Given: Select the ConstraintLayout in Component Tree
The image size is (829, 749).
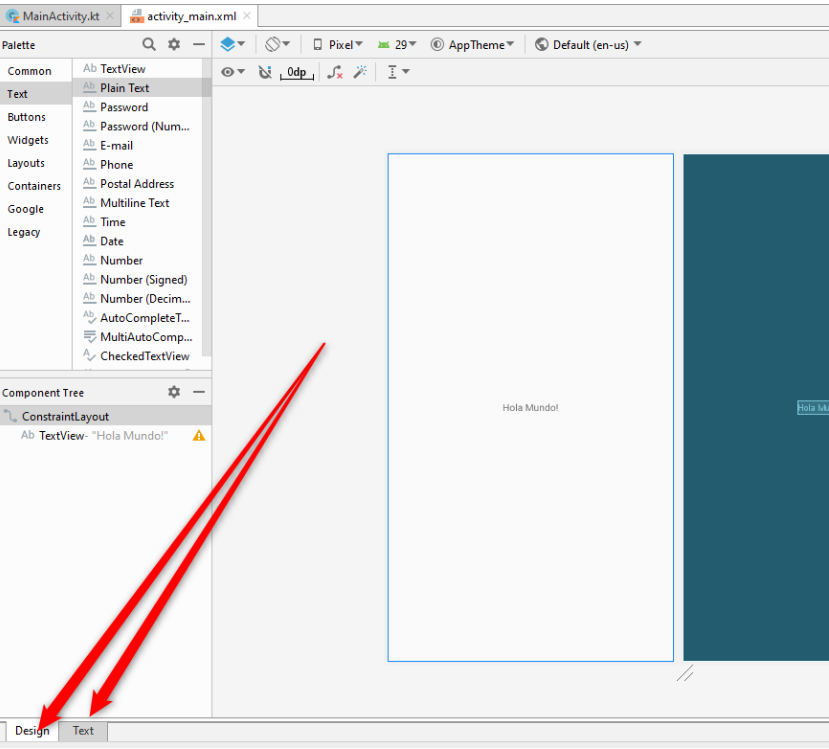Looking at the screenshot, I should pyautogui.click(x=65, y=416).
